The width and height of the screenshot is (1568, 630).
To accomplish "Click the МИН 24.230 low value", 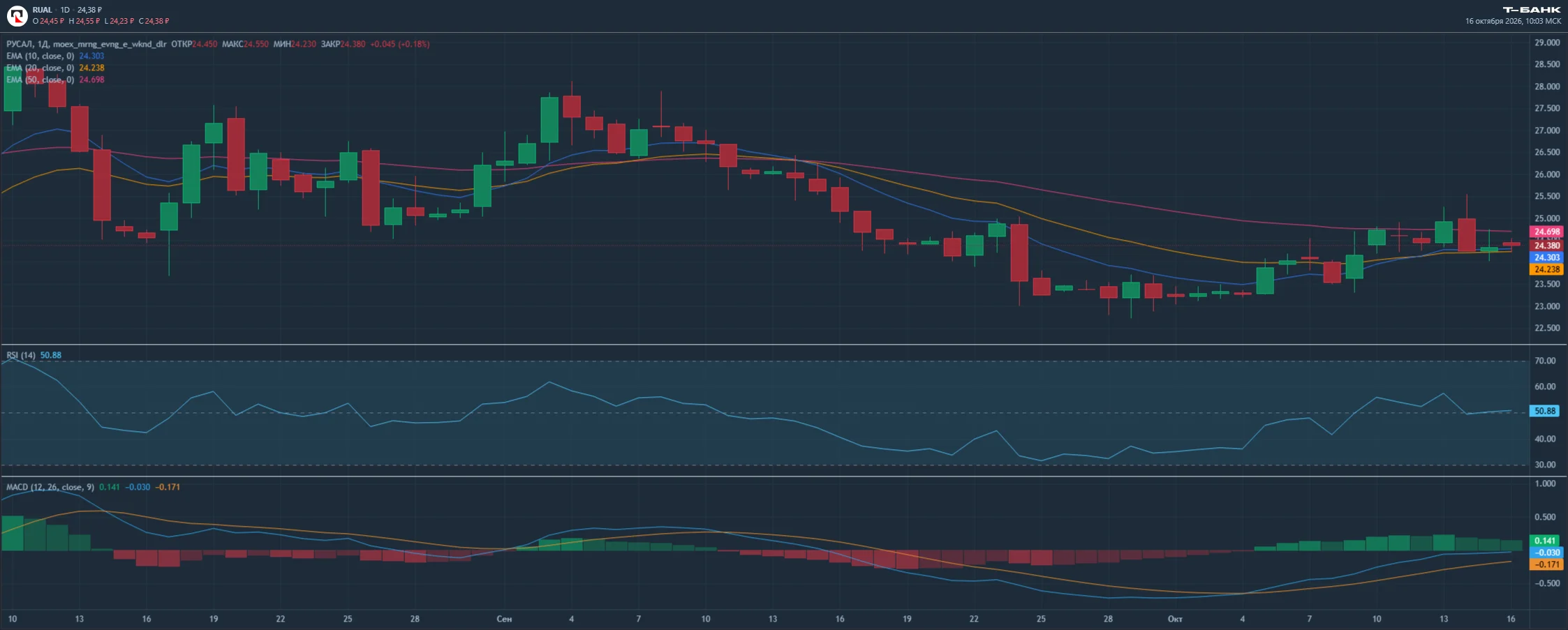I will tap(295, 44).
